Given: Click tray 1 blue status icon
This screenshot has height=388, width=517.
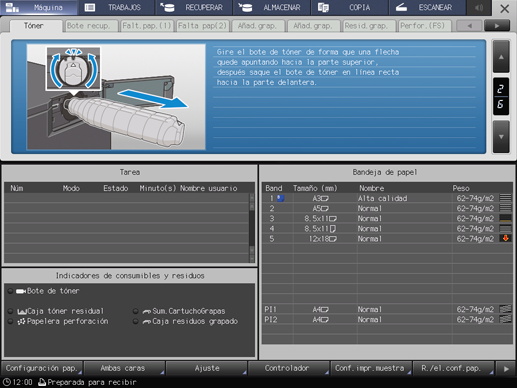Looking at the screenshot, I should coord(281,198).
